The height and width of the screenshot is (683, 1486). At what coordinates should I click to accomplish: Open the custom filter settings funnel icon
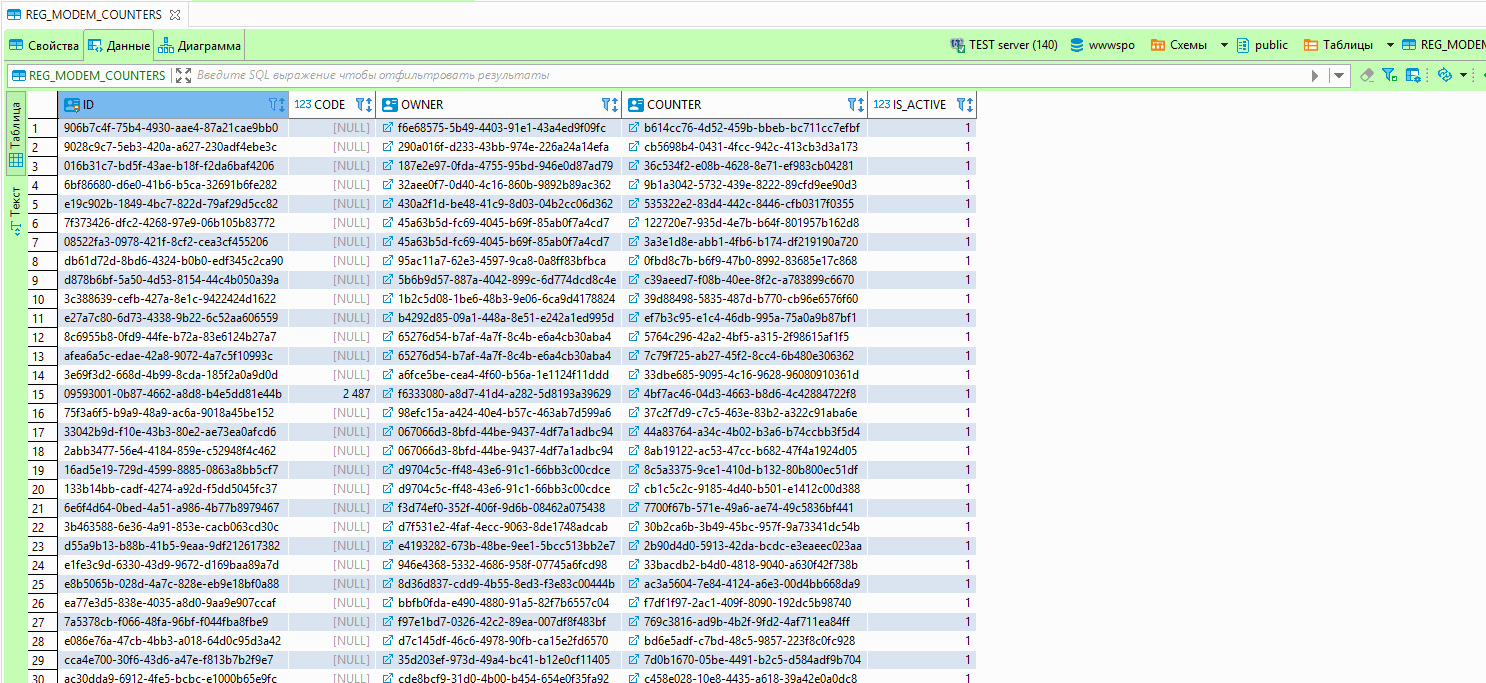coord(1390,75)
